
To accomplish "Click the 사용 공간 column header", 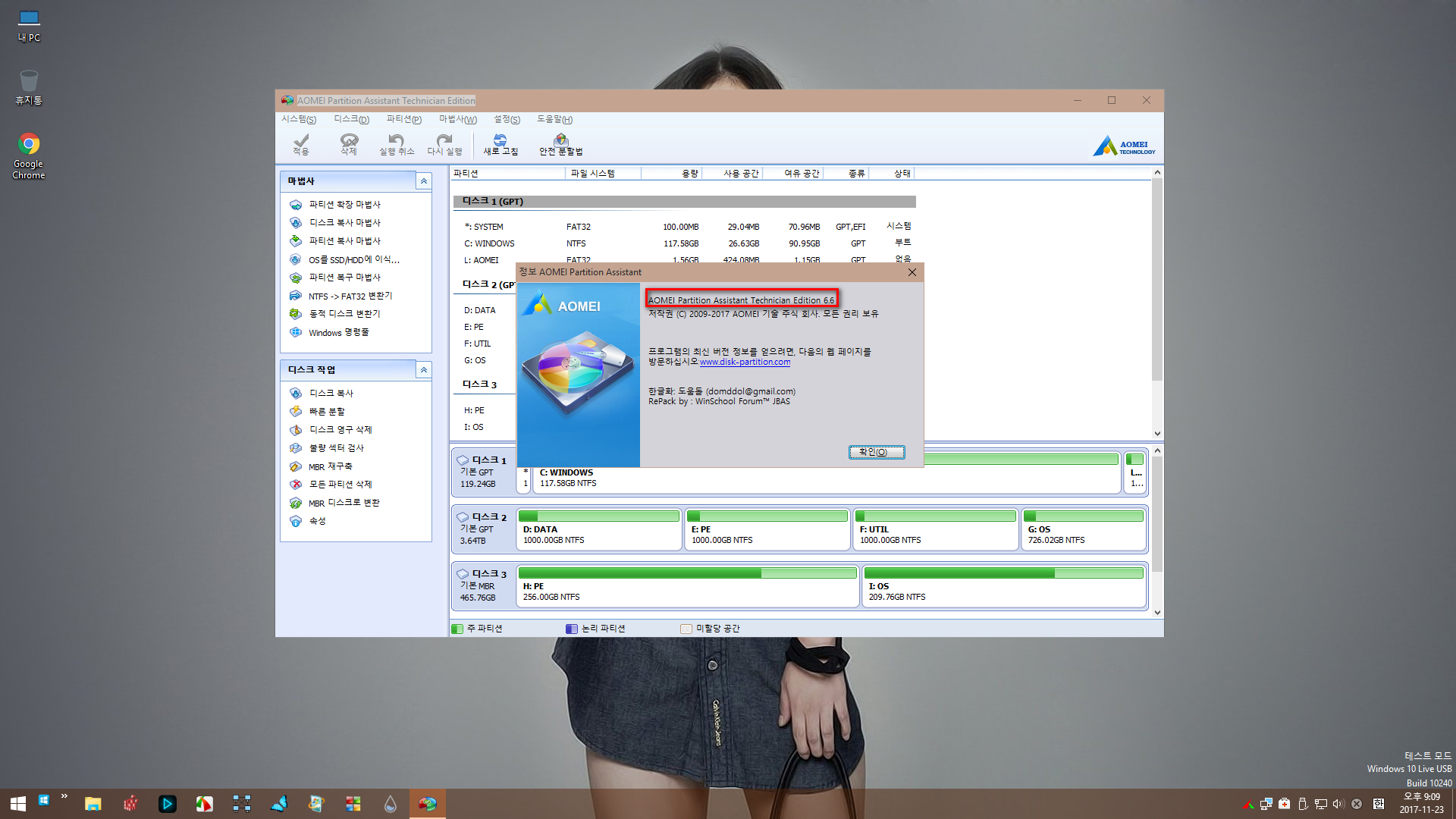I will pos(733,174).
